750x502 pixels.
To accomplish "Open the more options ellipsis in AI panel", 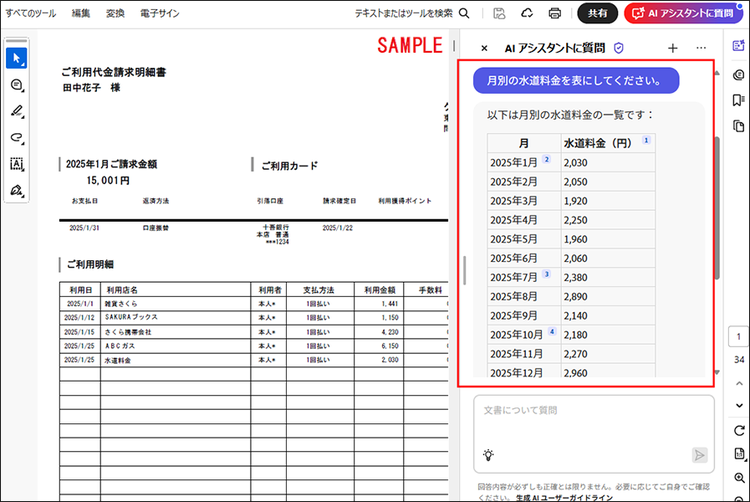I will point(701,48).
